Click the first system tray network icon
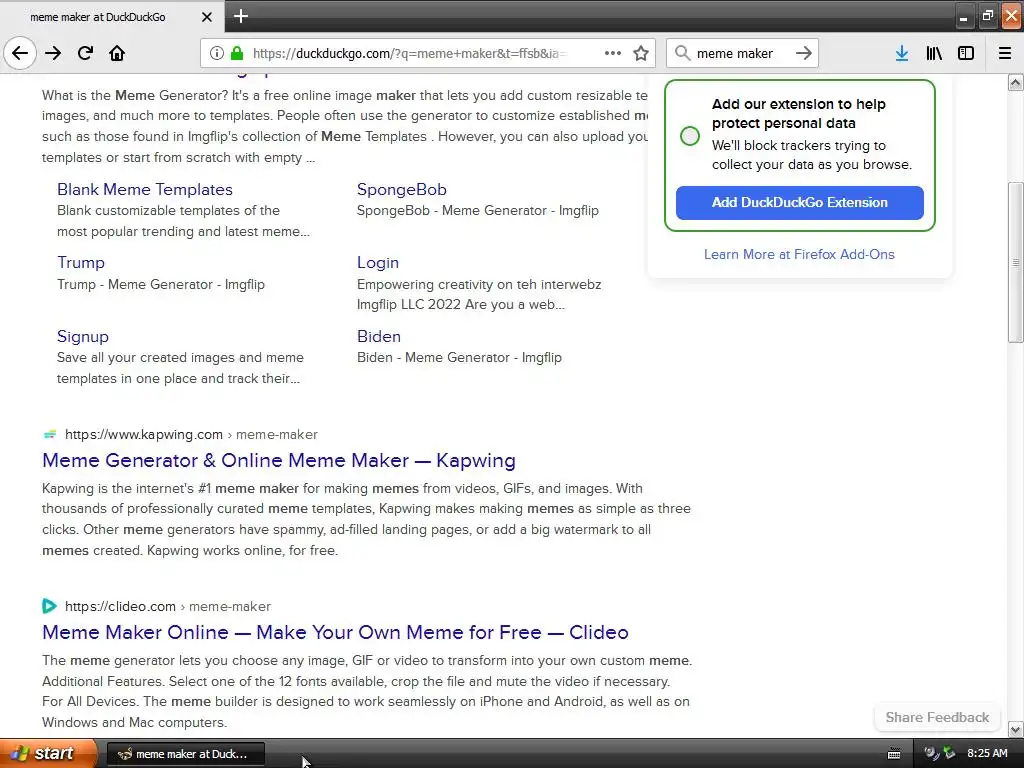 (931, 754)
